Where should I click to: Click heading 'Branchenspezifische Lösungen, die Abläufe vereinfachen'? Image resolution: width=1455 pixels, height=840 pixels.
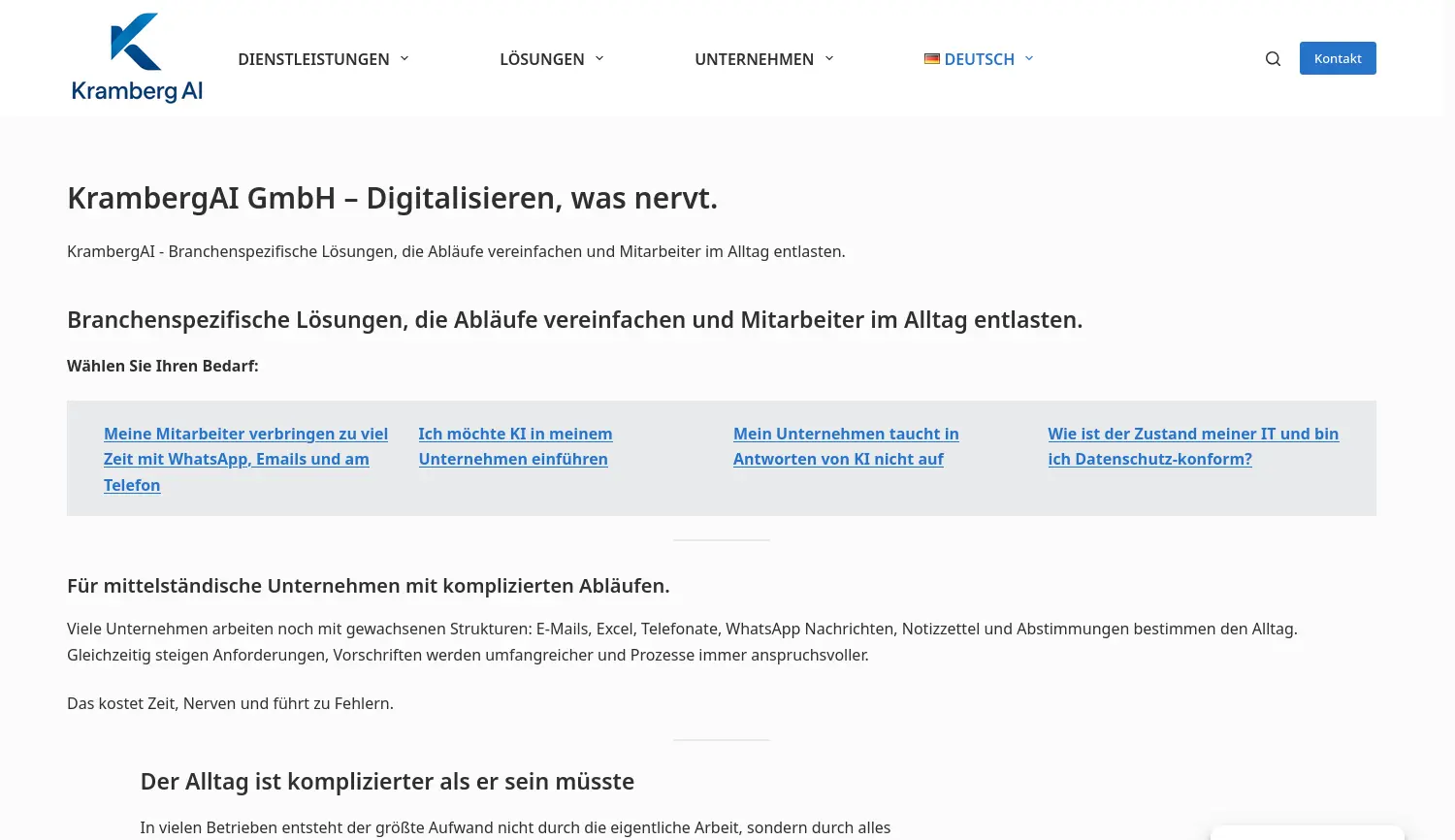tap(574, 320)
